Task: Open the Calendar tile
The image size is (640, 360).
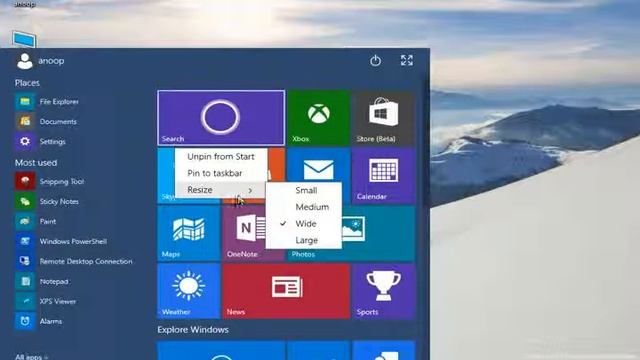Action: point(383,176)
